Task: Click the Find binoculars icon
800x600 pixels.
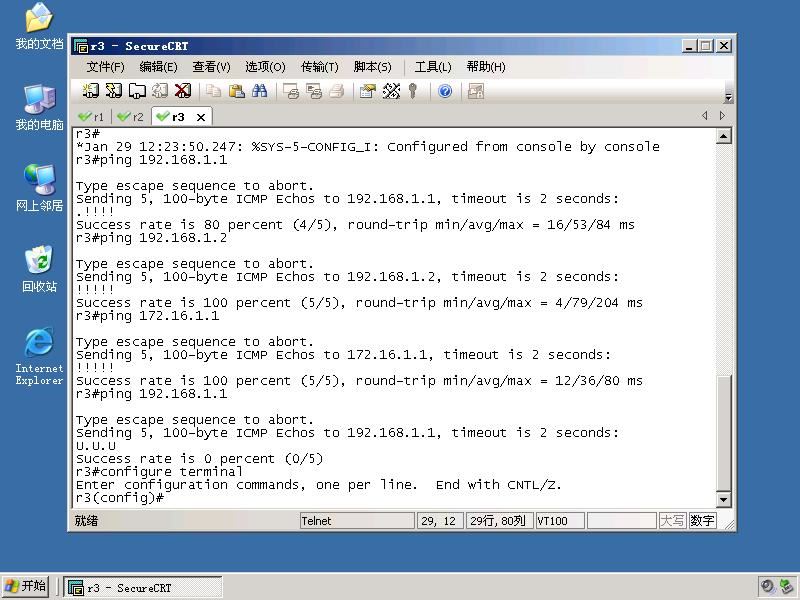Action: tap(259, 91)
